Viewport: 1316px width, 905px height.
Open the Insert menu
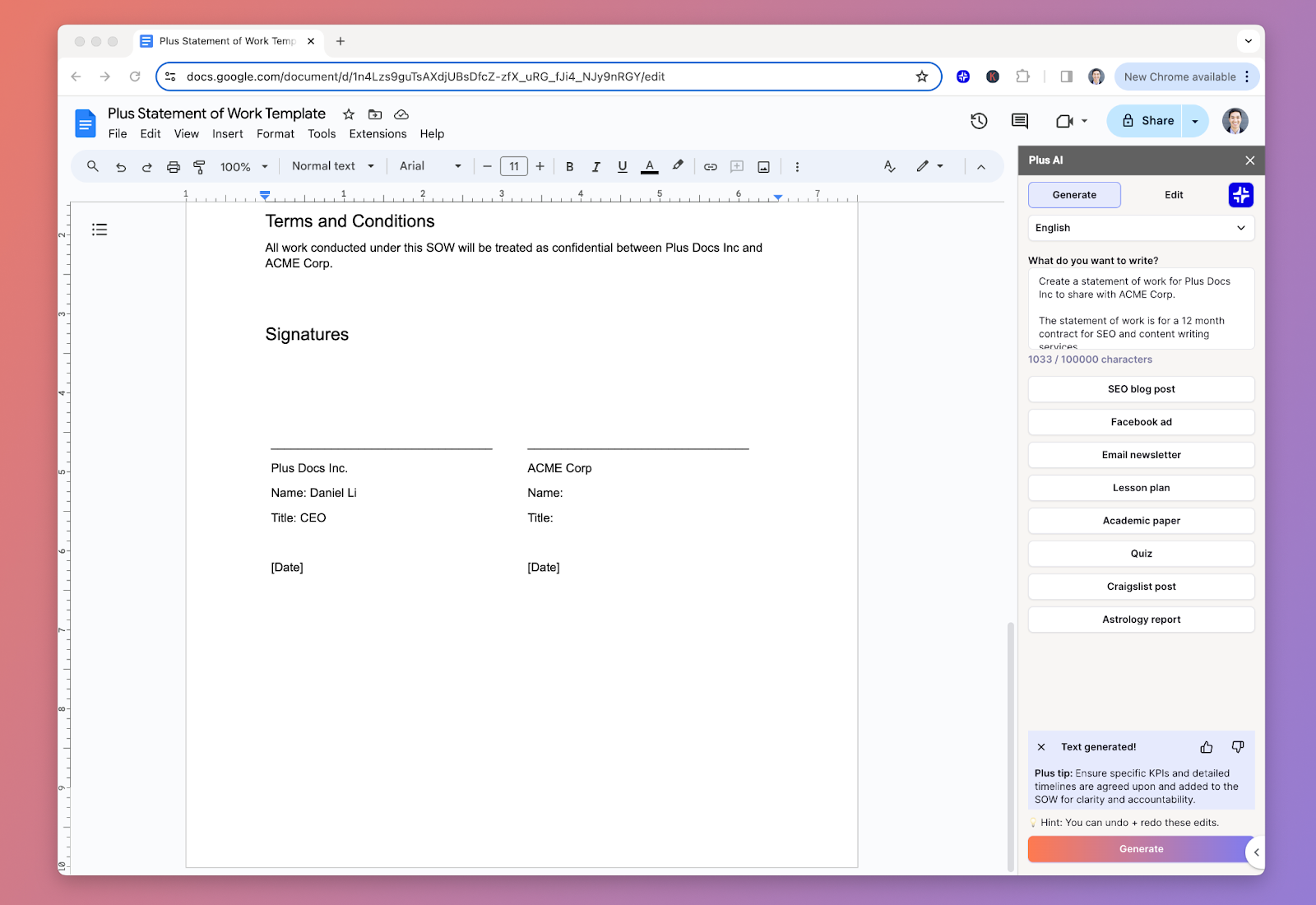pos(228,134)
